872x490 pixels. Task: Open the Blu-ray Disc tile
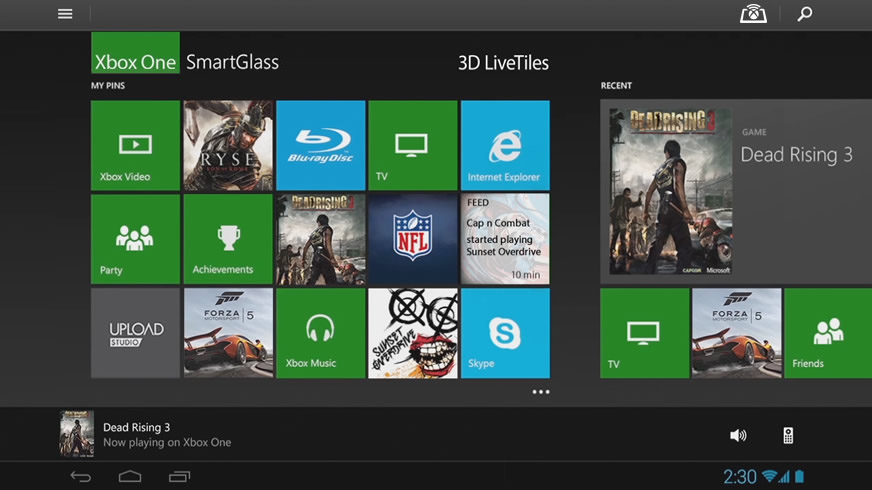click(321, 145)
